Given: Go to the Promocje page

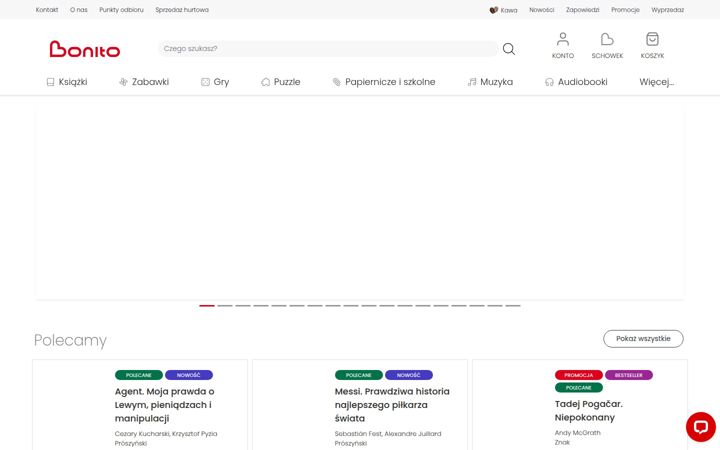Looking at the screenshot, I should point(625,10).
